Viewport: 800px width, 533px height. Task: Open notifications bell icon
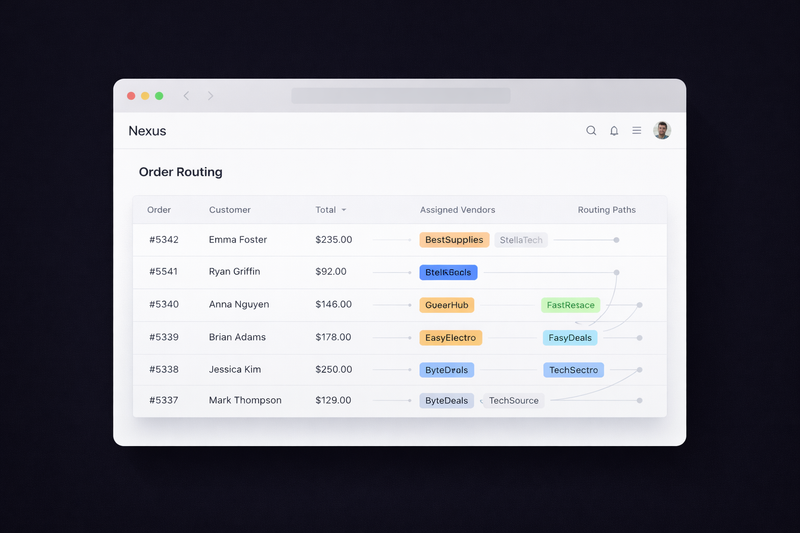[x=614, y=131]
